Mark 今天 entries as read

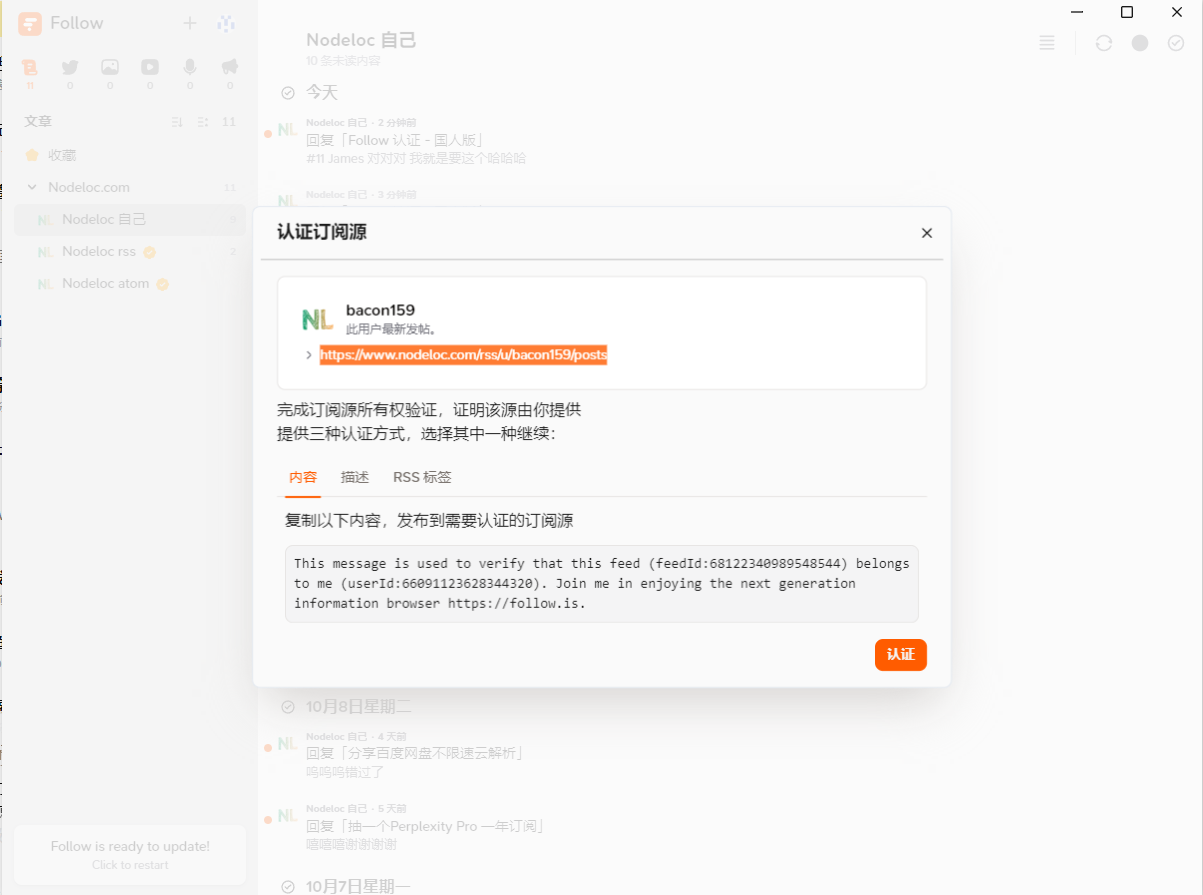pos(288,93)
